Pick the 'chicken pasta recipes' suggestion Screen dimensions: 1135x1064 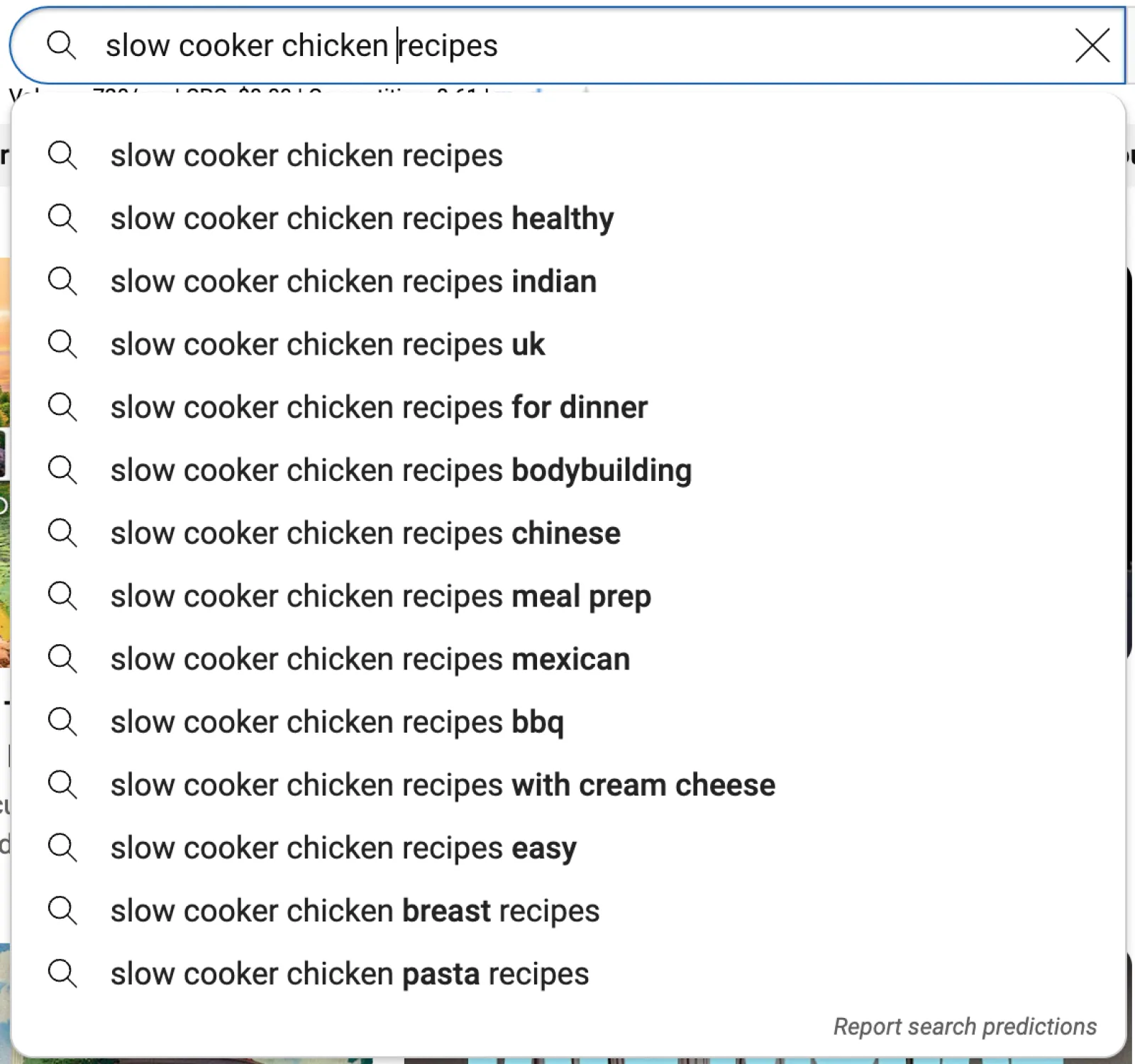[x=350, y=975]
